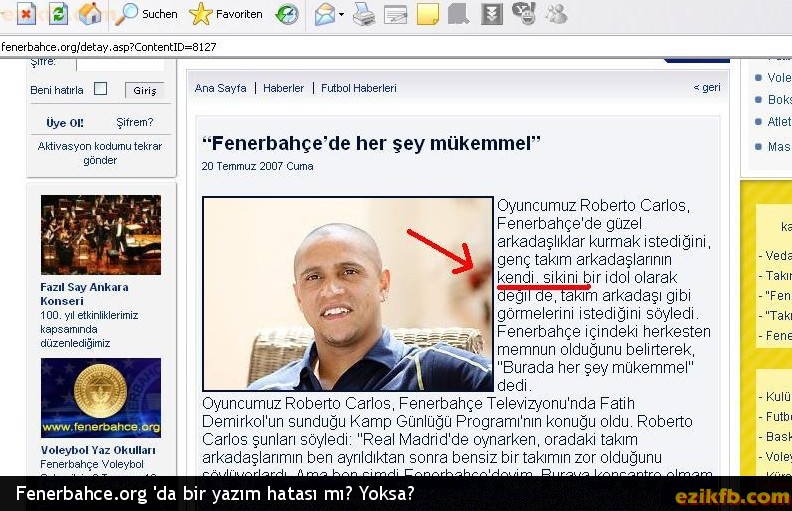Screen dimensions: 792x511
Task: Click the '< geri' back link
Action: 706,88
